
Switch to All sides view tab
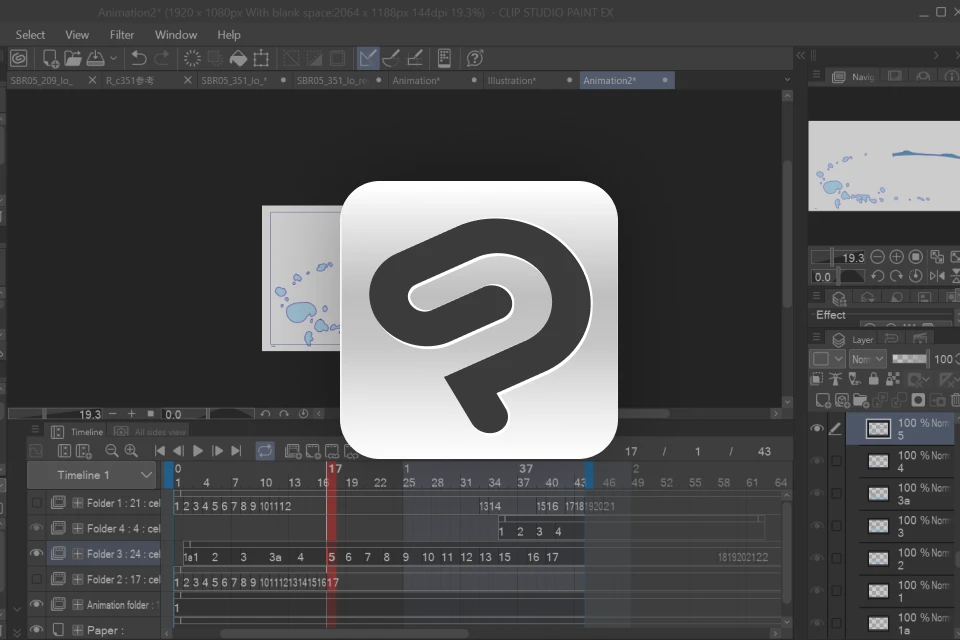[x=150, y=432]
